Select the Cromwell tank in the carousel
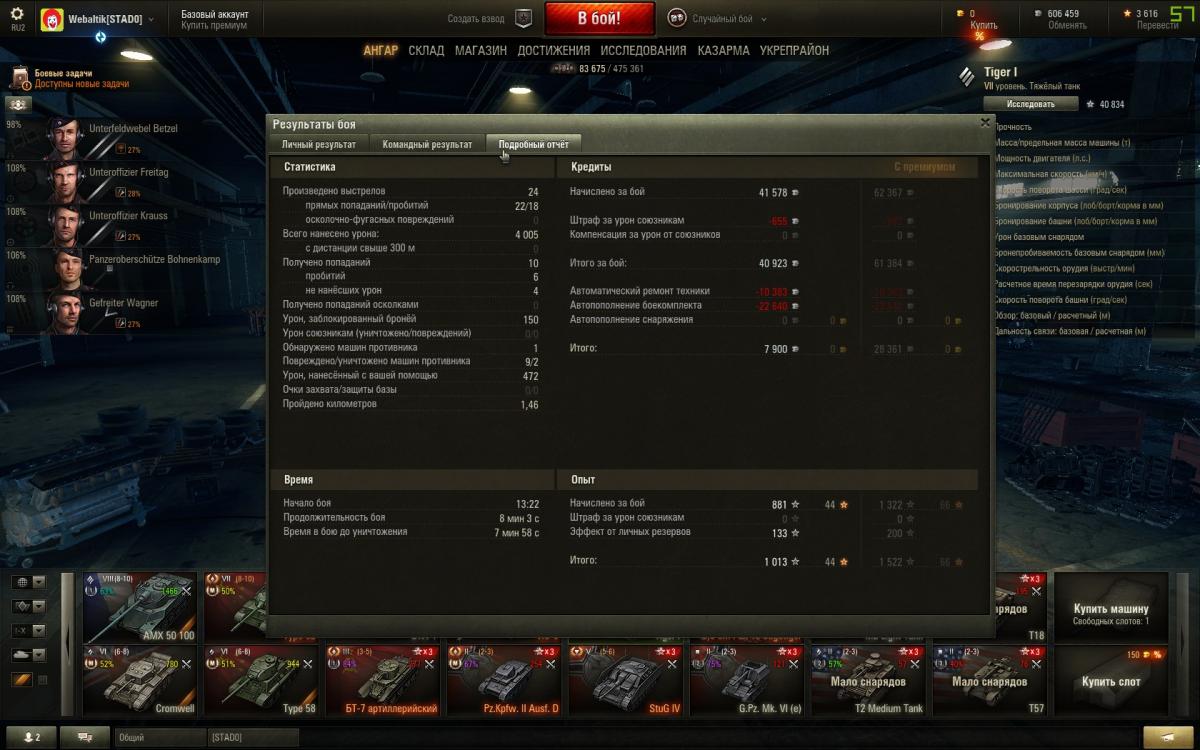The image size is (1200, 750). [x=139, y=681]
